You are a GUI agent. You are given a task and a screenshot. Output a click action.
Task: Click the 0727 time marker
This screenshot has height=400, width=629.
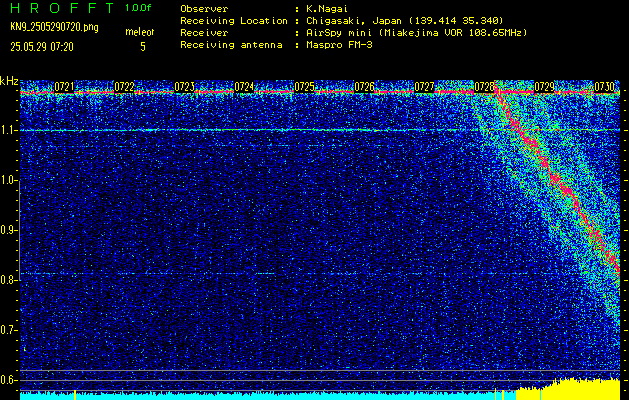point(424,87)
